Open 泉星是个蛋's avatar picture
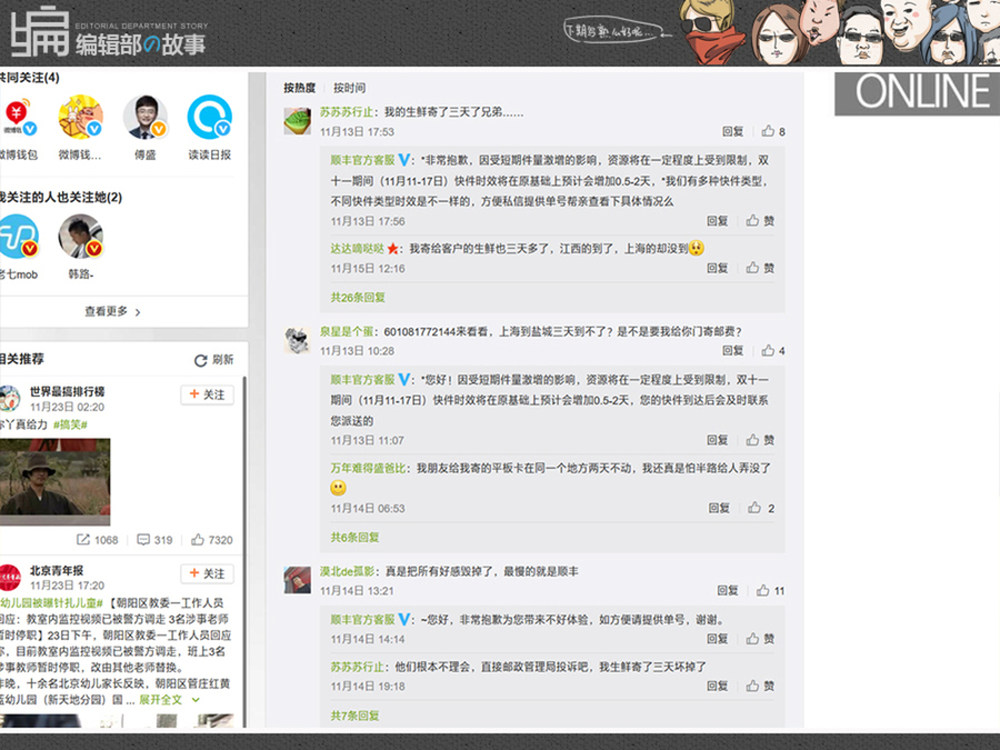The image size is (1000, 750). click(297, 341)
